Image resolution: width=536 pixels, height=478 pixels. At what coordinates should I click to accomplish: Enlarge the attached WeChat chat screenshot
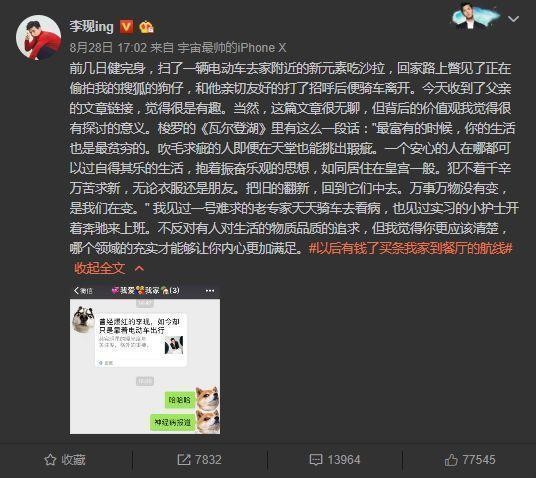tap(145, 359)
